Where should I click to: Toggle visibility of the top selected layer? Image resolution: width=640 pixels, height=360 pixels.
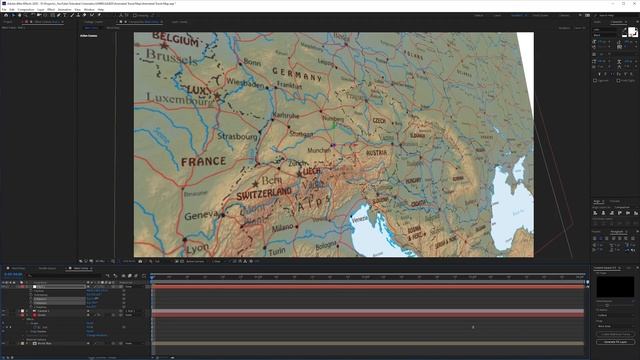tap(3, 287)
